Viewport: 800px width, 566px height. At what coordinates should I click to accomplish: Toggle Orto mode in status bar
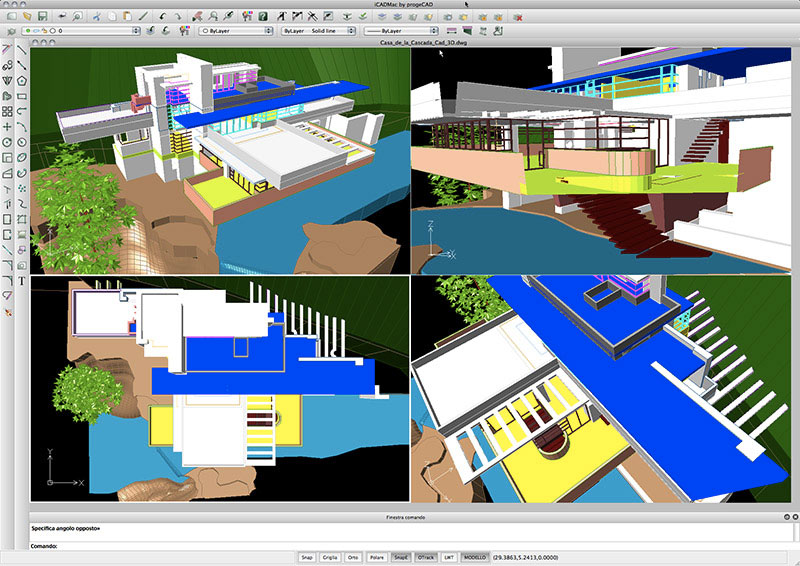point(353,557)
